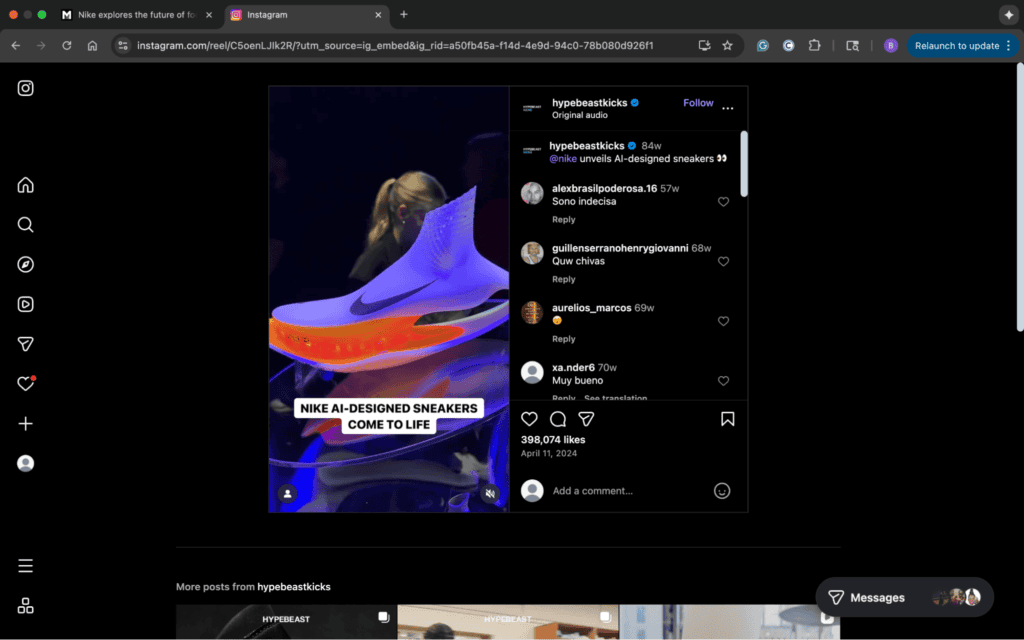Click the Grammarly extension icon in toolbar
Image resolution: width=1024 pixels, height=640 pixels.
(x=763, y=46)
